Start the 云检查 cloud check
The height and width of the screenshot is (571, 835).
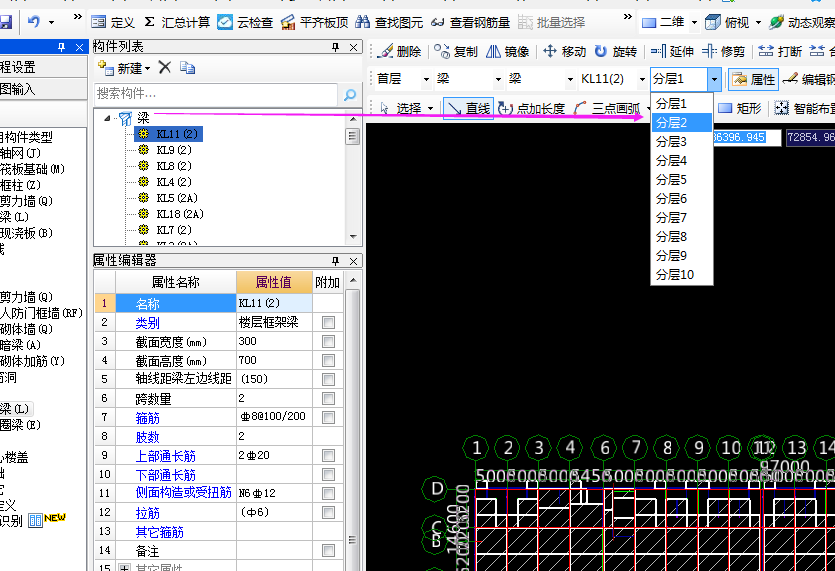(x=245, y=22)
